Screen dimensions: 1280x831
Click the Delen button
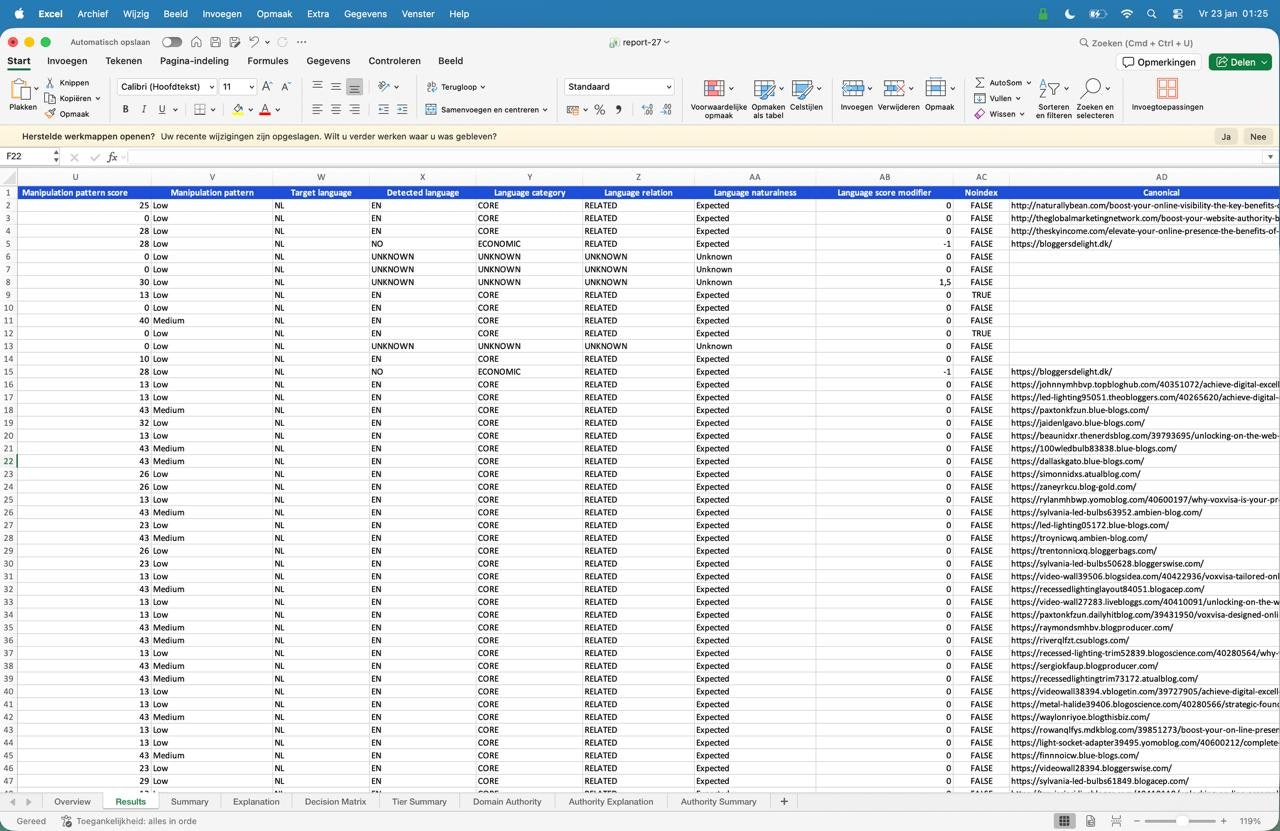pyautogui.click(x=1240, y=61)
